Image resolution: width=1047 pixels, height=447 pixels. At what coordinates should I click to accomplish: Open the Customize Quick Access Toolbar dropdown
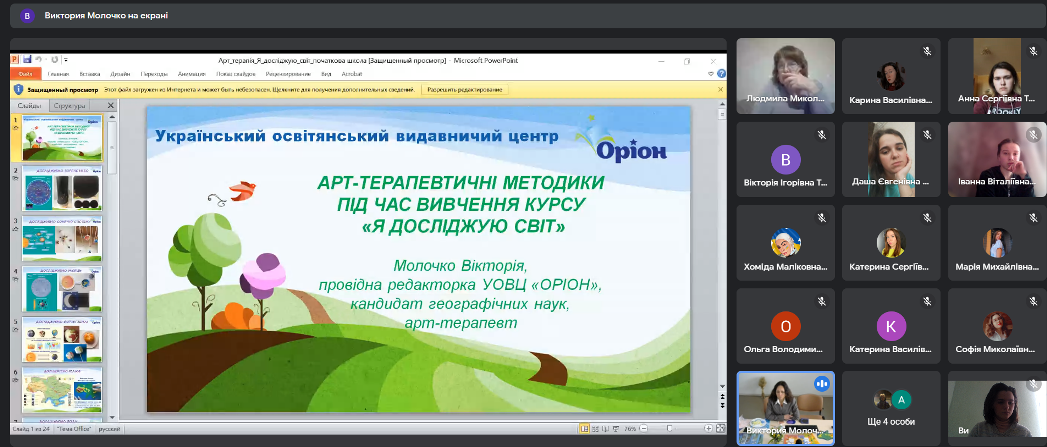click(x=66, y=60)
